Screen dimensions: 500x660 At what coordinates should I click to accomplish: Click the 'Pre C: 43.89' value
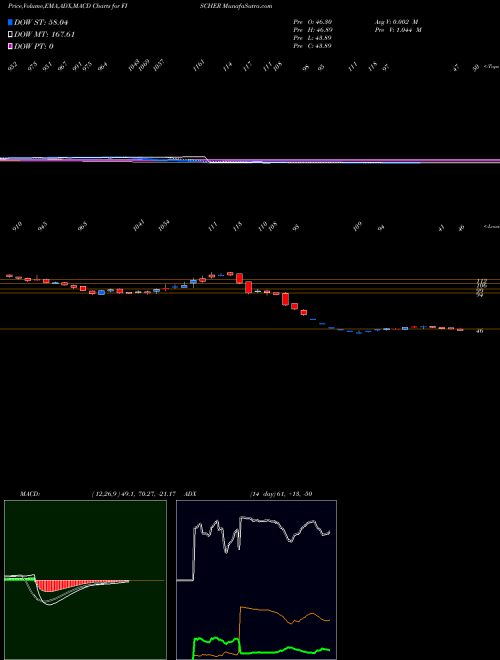(x=313, y=46)
